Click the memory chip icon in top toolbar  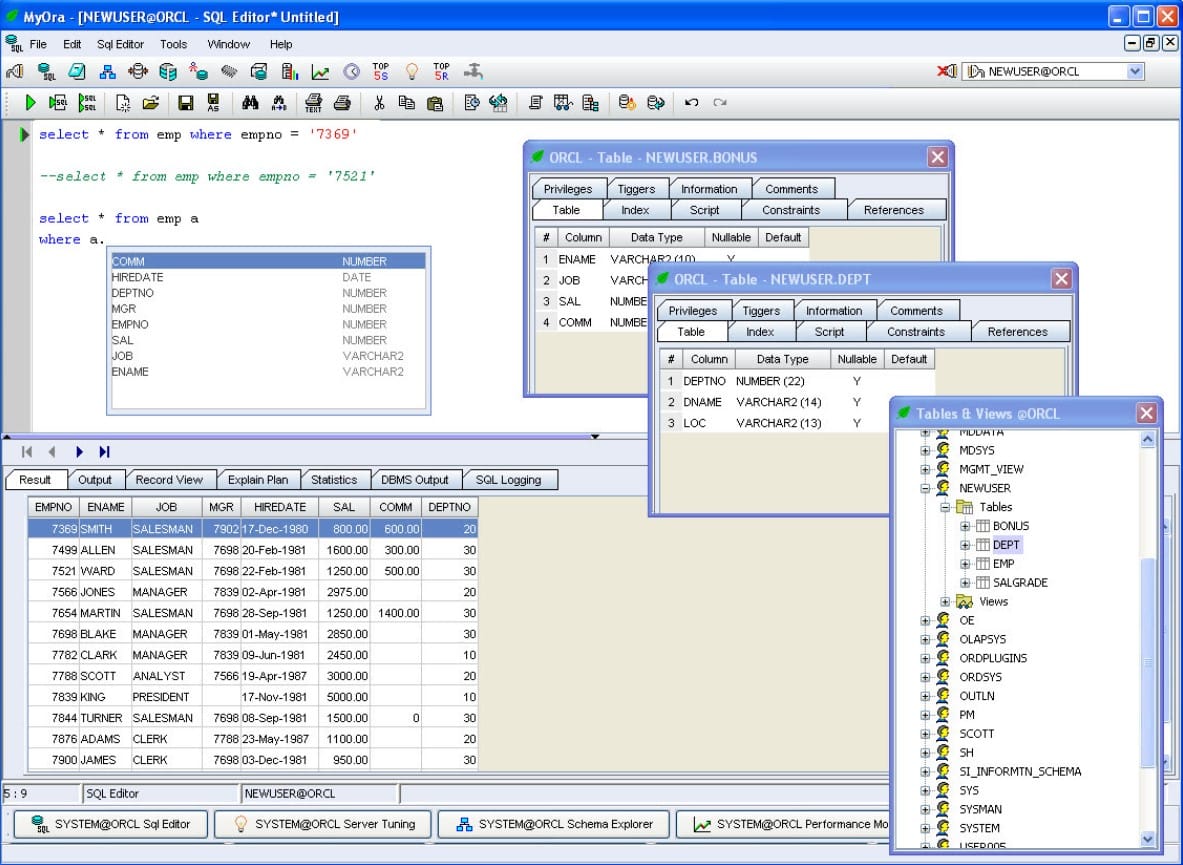pos(229,72)
